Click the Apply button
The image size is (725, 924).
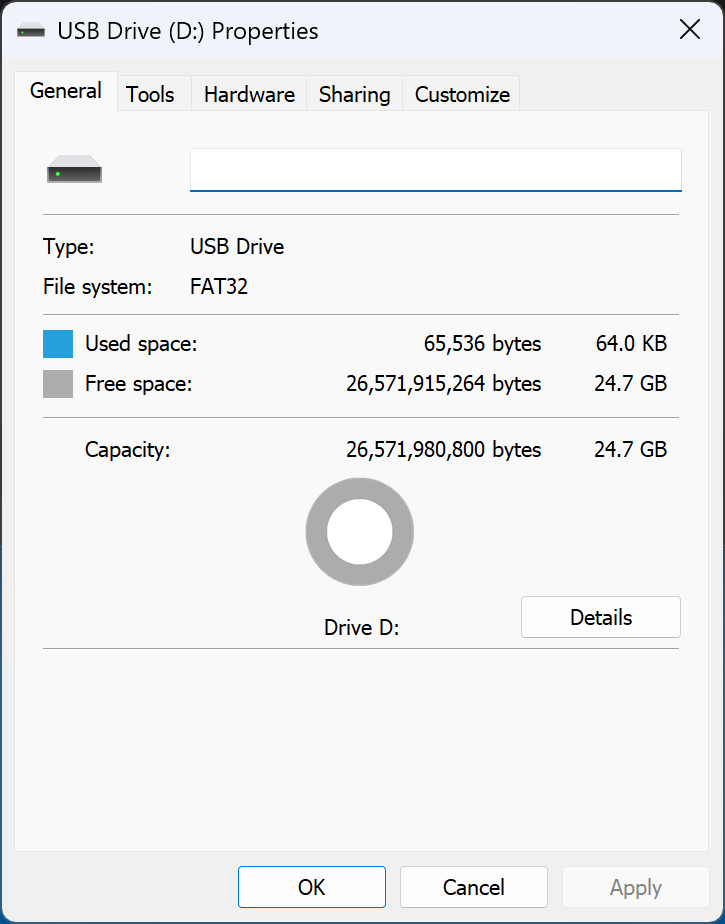click(635, 887)
